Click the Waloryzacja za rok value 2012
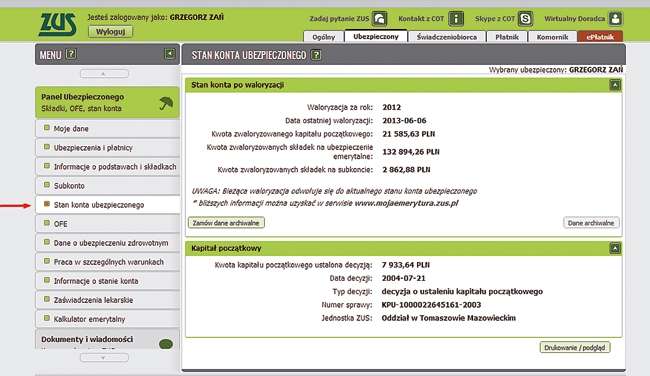 [392, 107]
